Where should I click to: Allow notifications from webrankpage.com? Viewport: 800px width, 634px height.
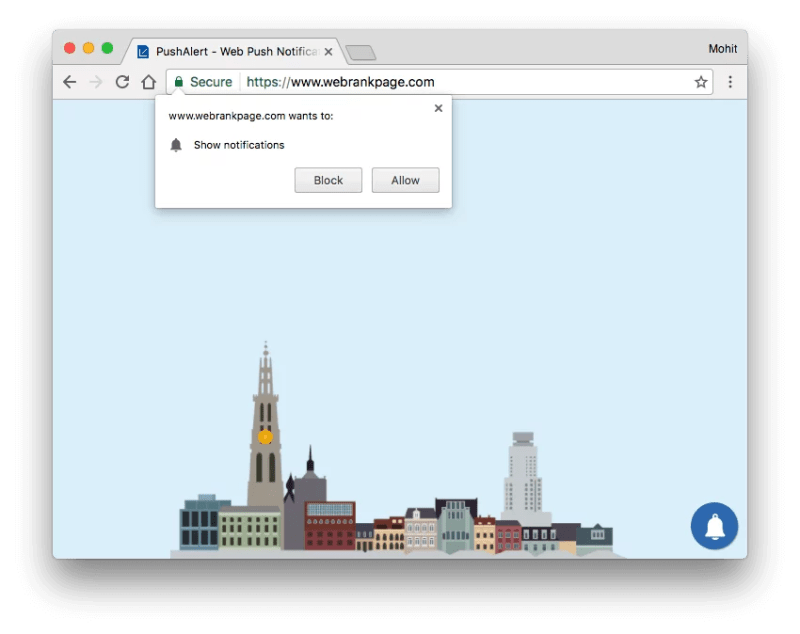pyautogui.click(x=405, y=180)
